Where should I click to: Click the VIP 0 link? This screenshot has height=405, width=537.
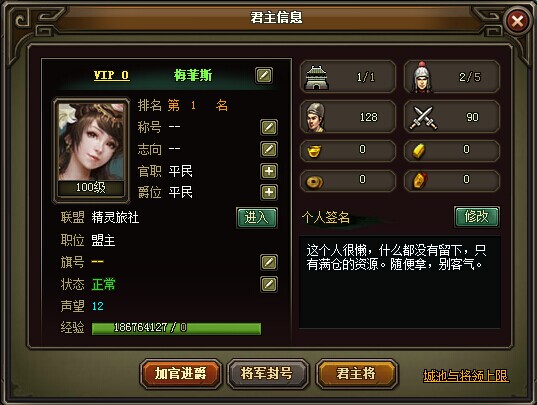tap(112, 75)
